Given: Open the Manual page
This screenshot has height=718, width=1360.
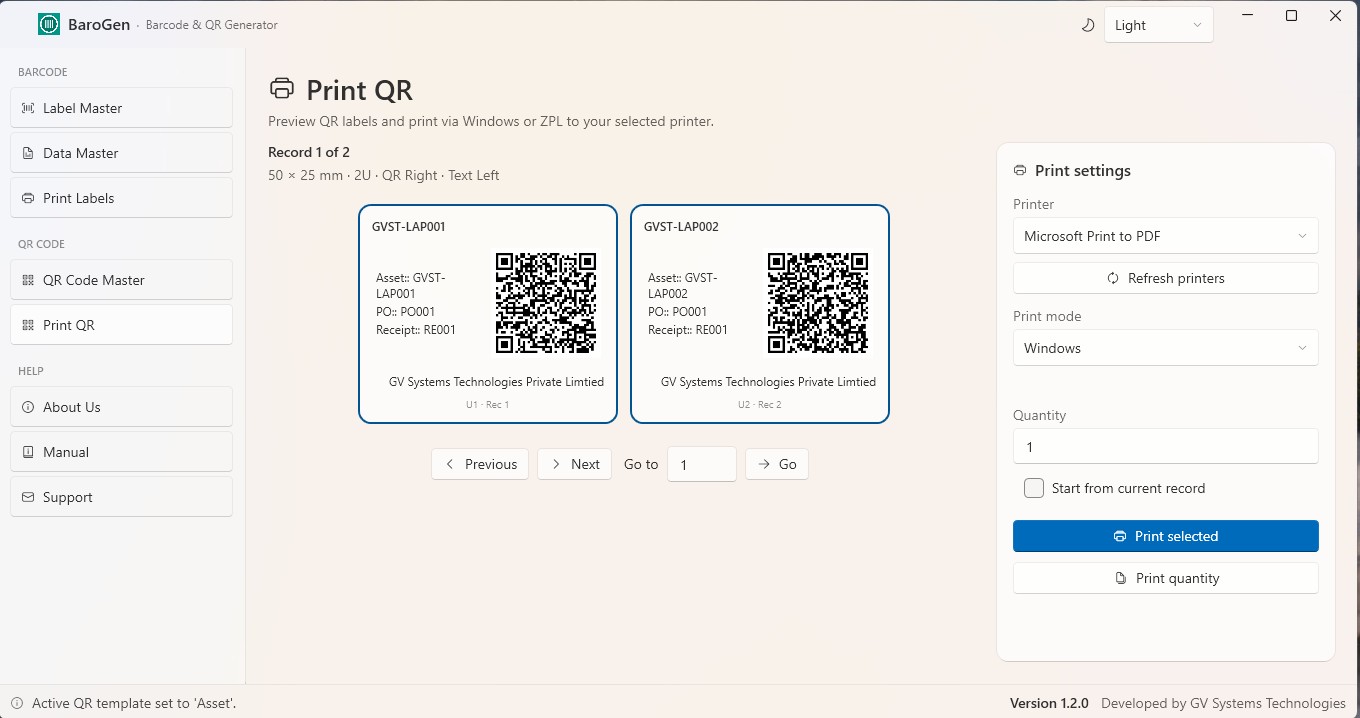Looking at the screenshot, I should pos(121,452).
